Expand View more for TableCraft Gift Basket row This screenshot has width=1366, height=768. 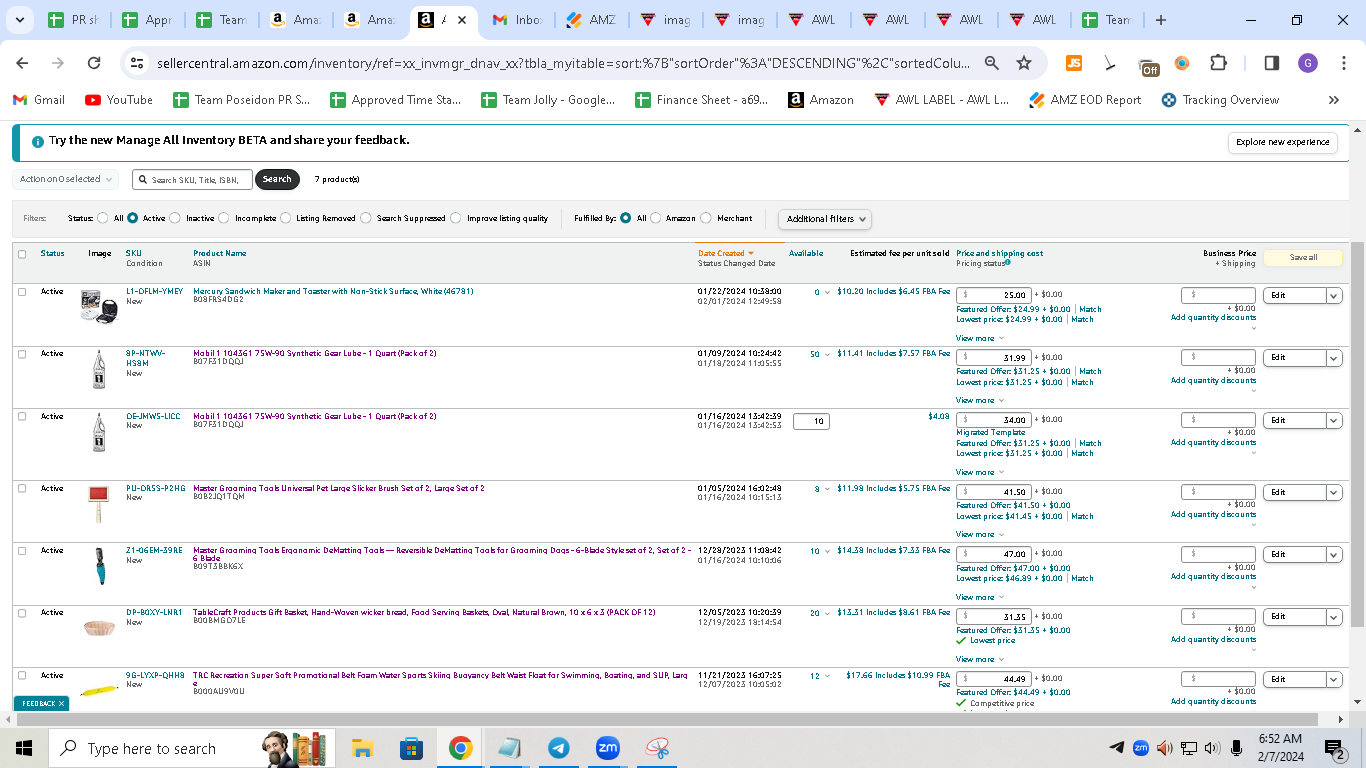pyautogui.click(x=980, y=659)
